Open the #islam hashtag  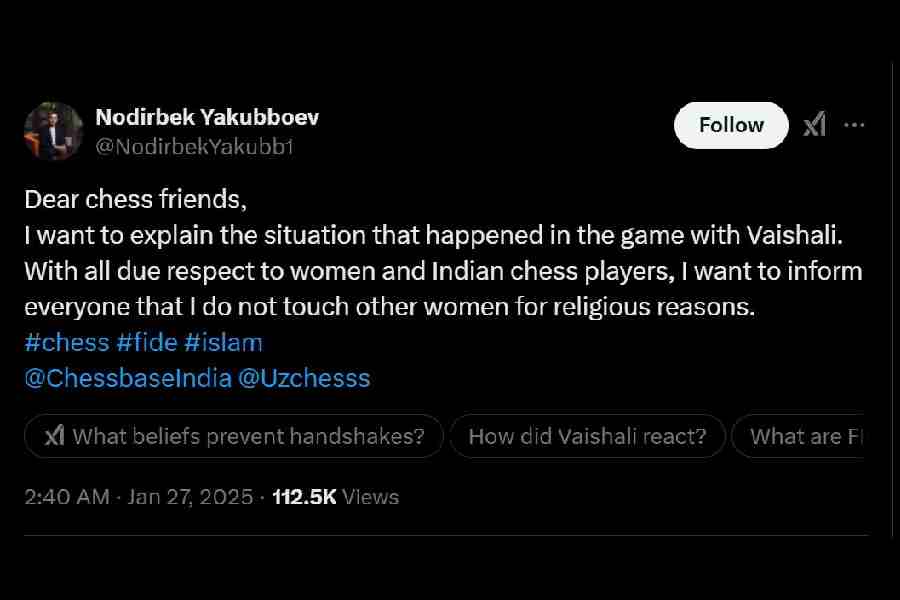(x=223, y=343)
